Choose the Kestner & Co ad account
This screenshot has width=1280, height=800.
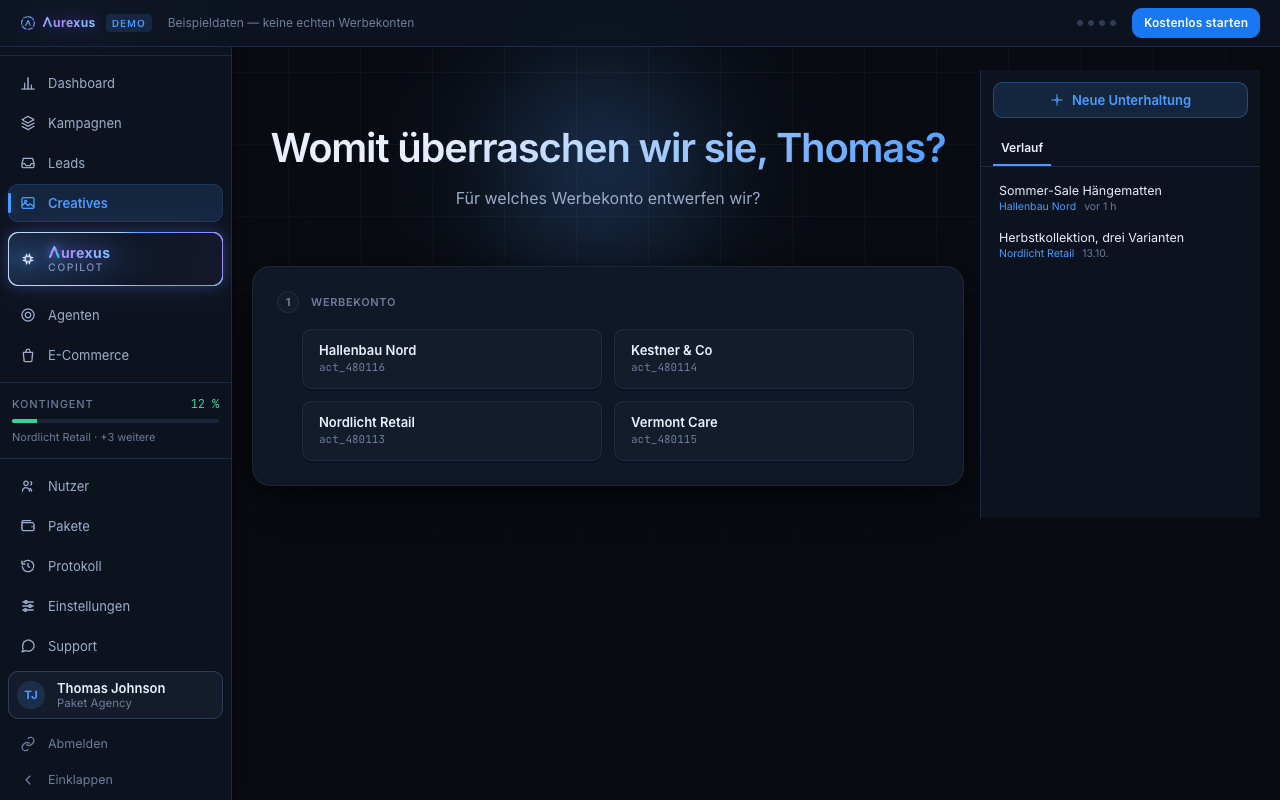[x=764, y=359]
